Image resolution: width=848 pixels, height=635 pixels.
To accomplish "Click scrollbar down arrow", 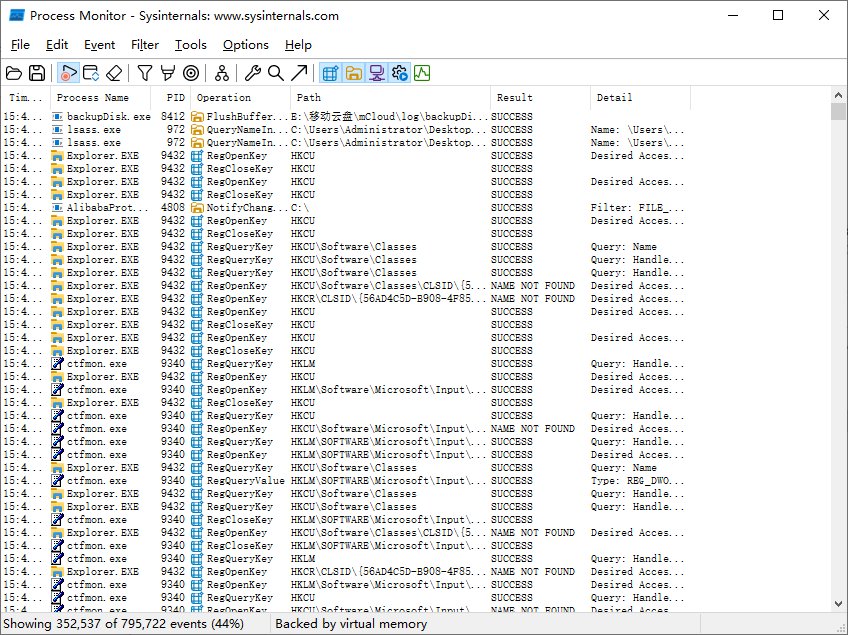I will [x=838, y=604].
